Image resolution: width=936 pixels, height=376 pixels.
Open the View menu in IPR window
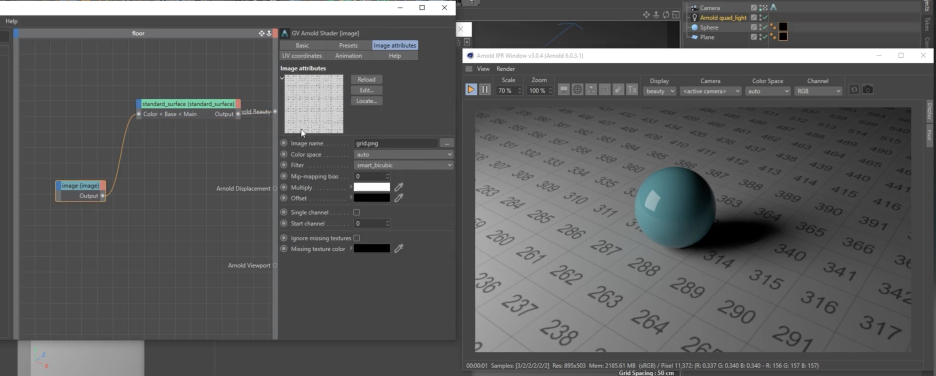coord(483,69)
